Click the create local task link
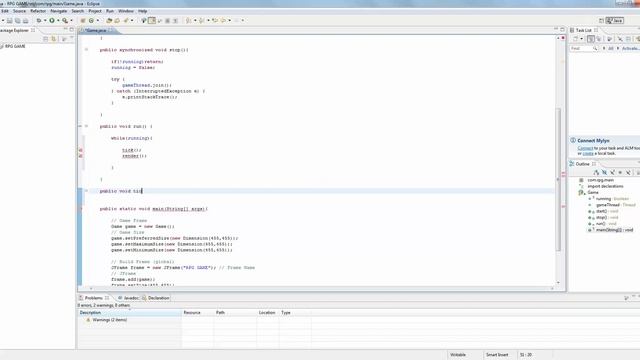640x360 pixels. [x=588, y=153]
